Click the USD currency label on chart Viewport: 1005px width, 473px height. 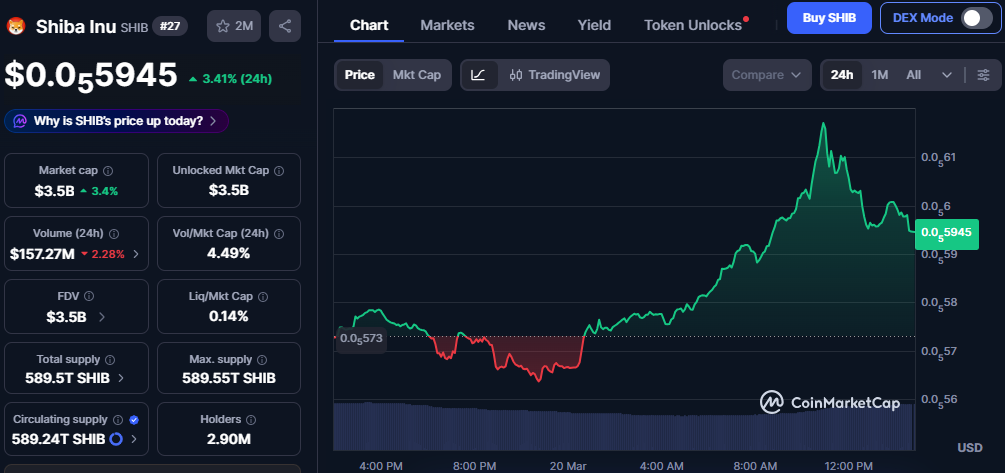coord(970,447)
